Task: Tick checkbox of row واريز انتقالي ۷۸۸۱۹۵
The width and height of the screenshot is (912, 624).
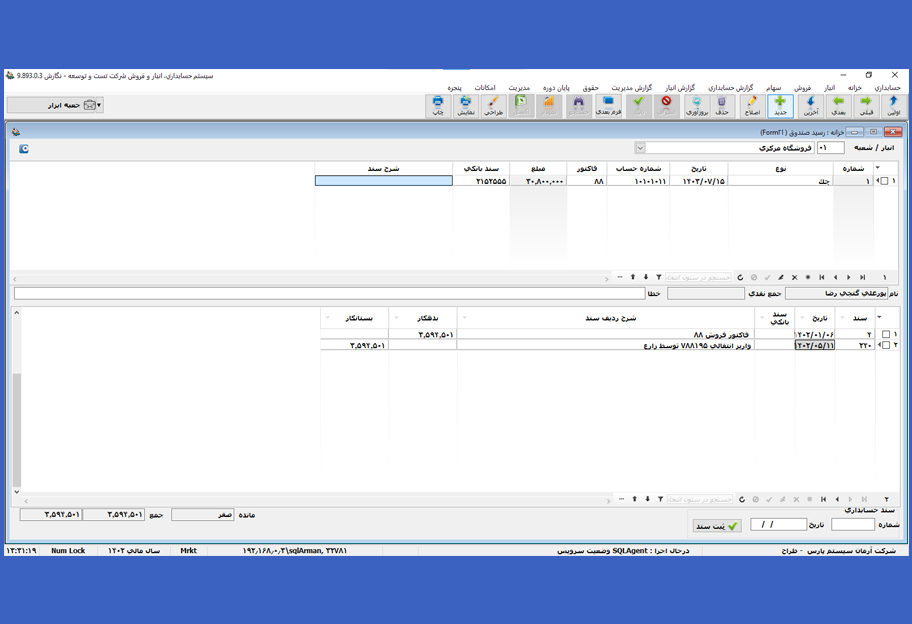Action: [x=886, y=345]
